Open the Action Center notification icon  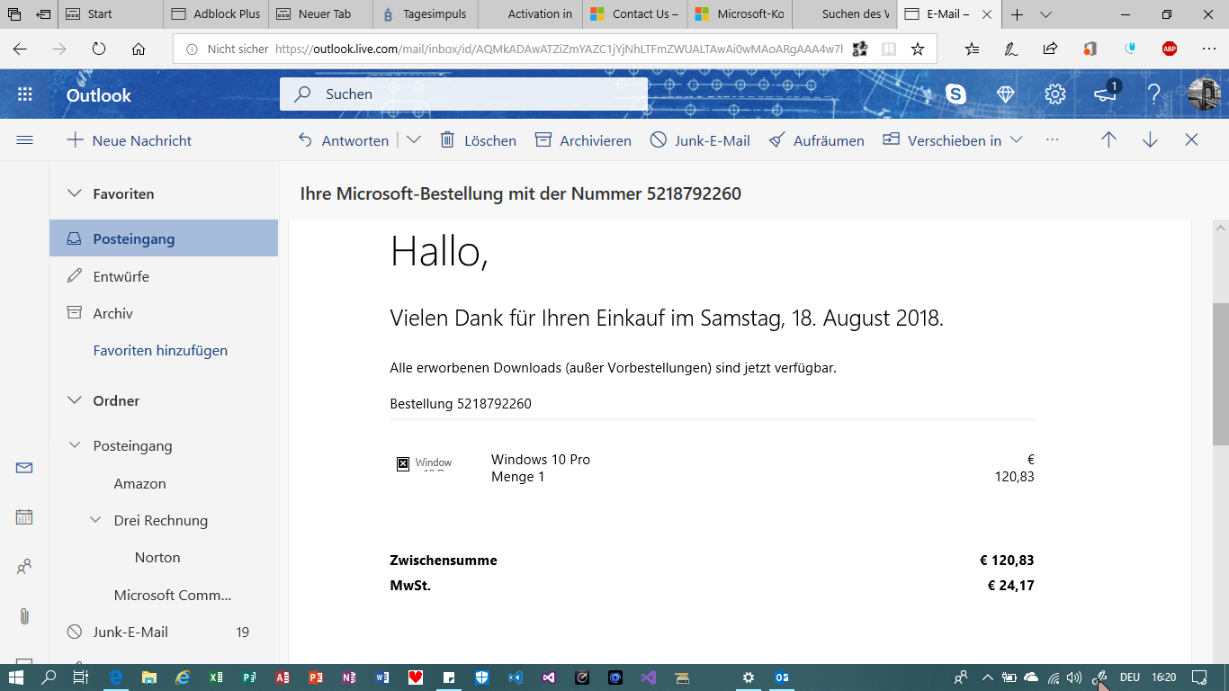pos(1199,677)
